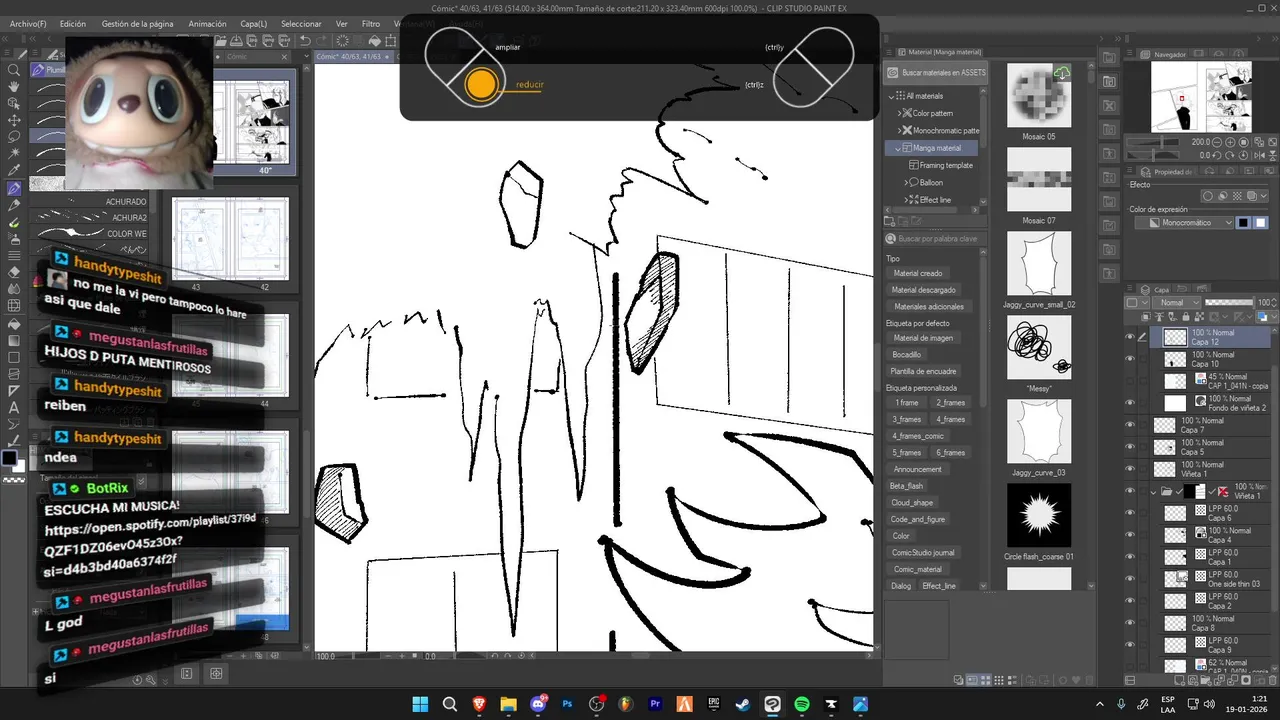Open the Effect options dropdown arrow

(1263, 196)
